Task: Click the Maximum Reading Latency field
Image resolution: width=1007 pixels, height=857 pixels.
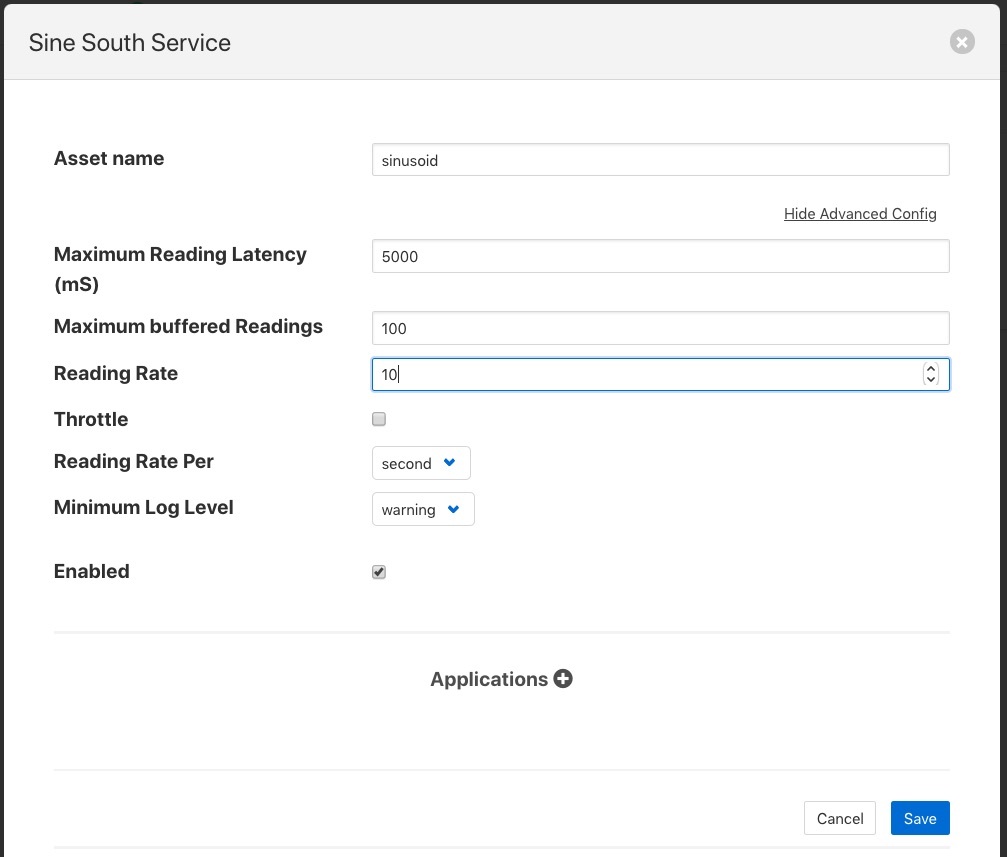Action: click(x=660, y=256)
